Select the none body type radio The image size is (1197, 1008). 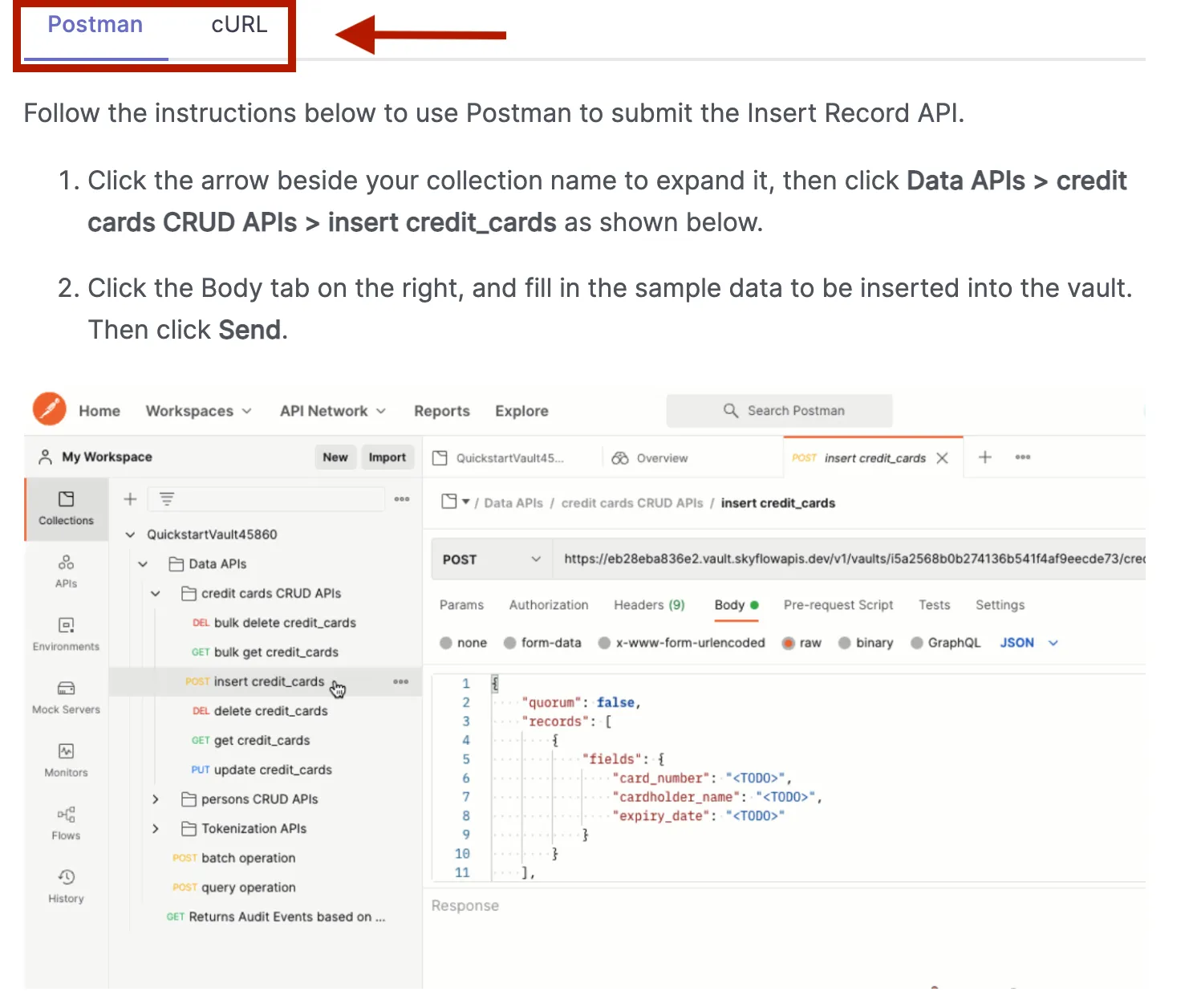pos(446,643)
